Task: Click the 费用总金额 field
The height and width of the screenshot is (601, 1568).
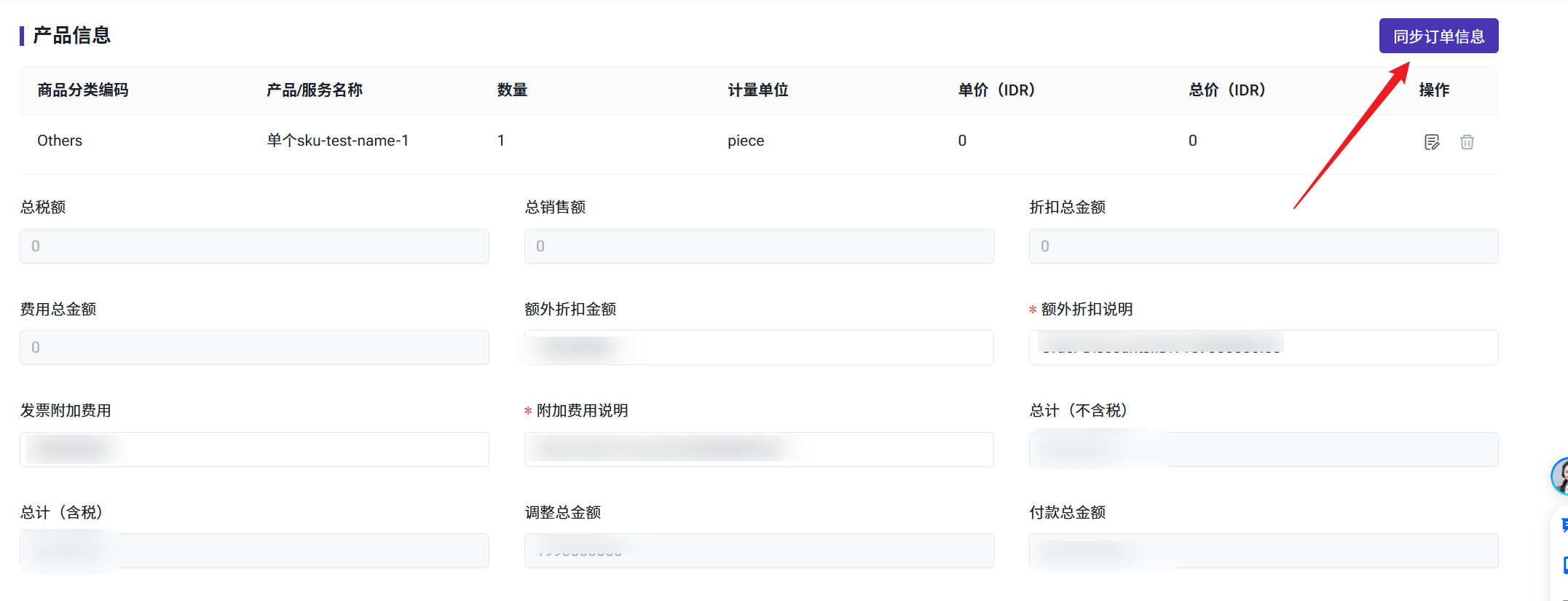Action: (254, 347)
